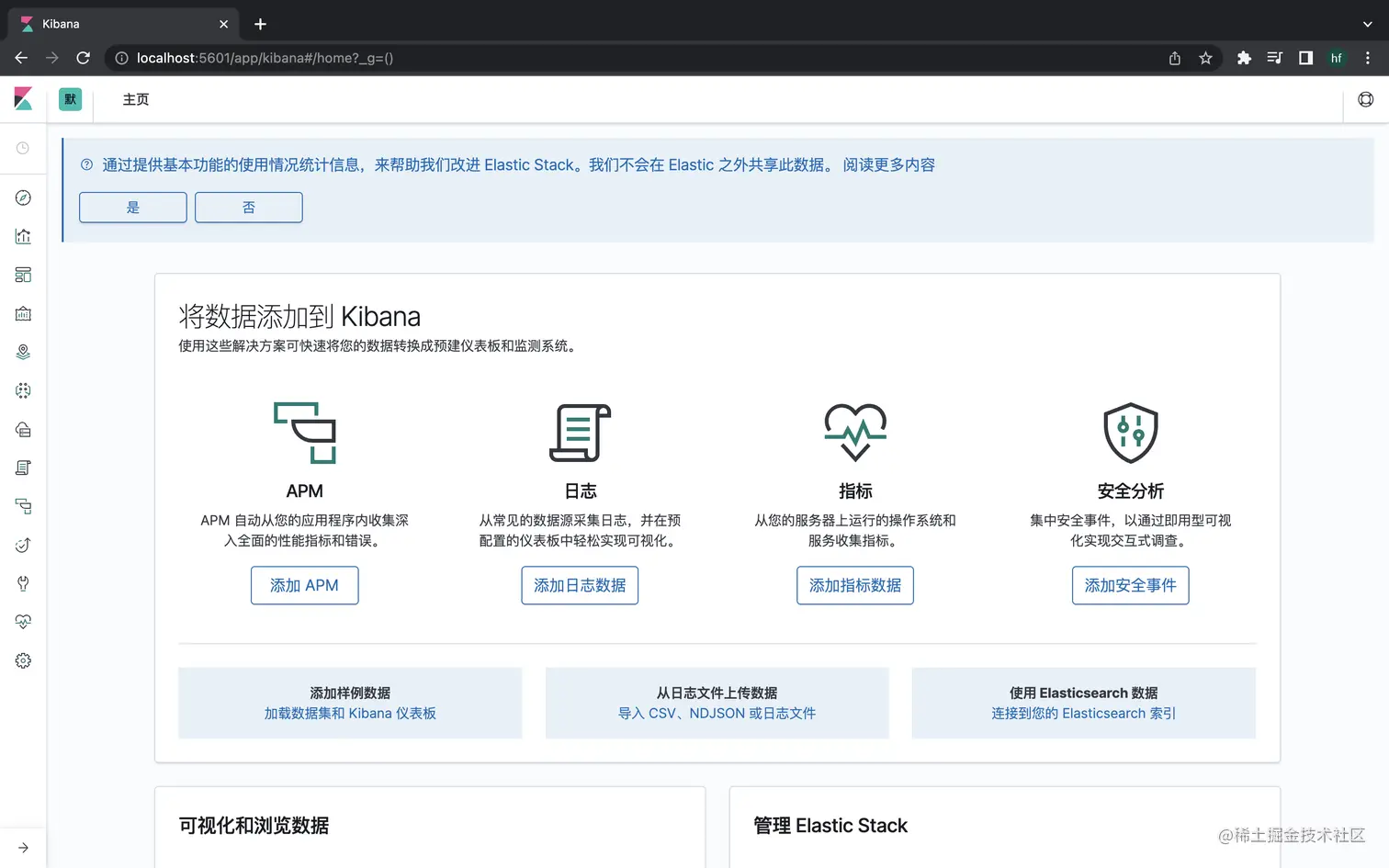Open the tab search chevron dropdown

click(1367, 24)
